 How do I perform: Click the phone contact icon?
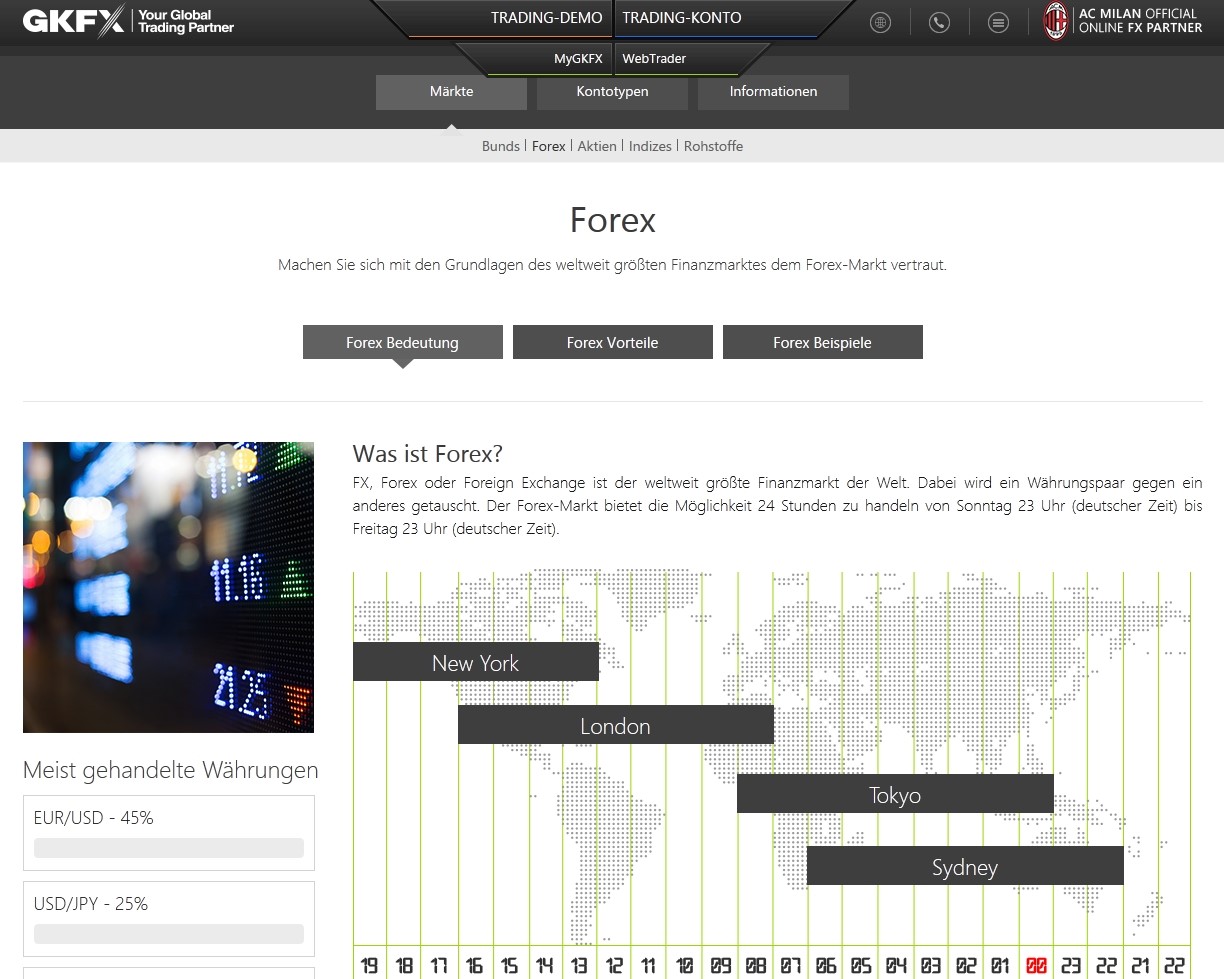pos(939,22)
